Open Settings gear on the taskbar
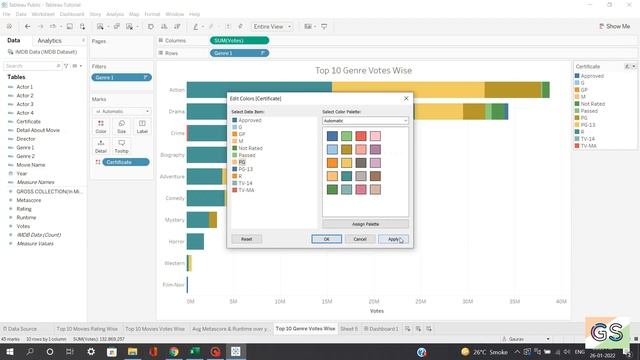The image size is (640, 360). pos(91,351)
